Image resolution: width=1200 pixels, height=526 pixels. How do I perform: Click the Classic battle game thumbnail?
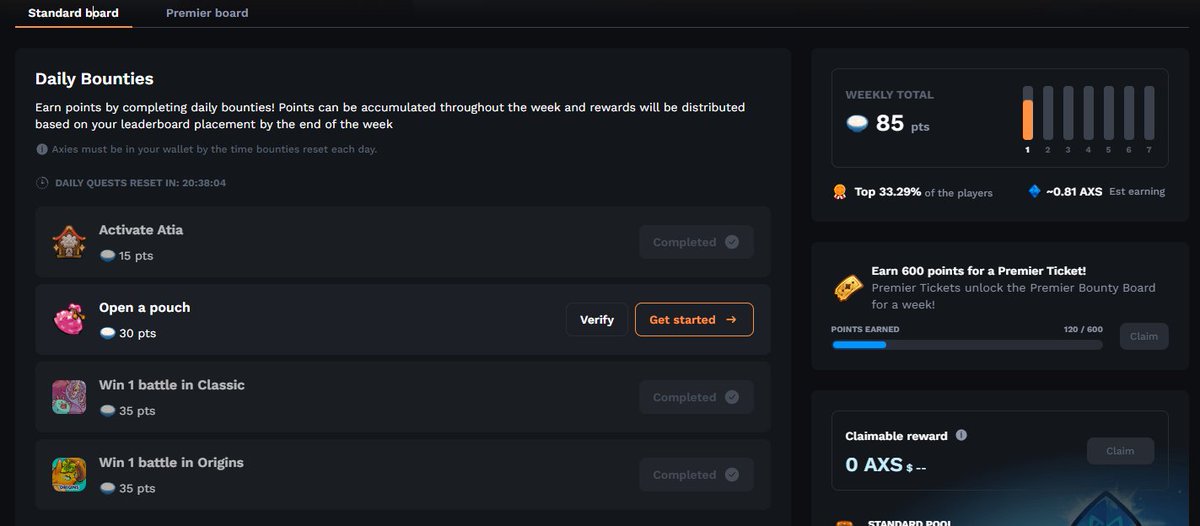pyautogui.click(x=69, y=397)
